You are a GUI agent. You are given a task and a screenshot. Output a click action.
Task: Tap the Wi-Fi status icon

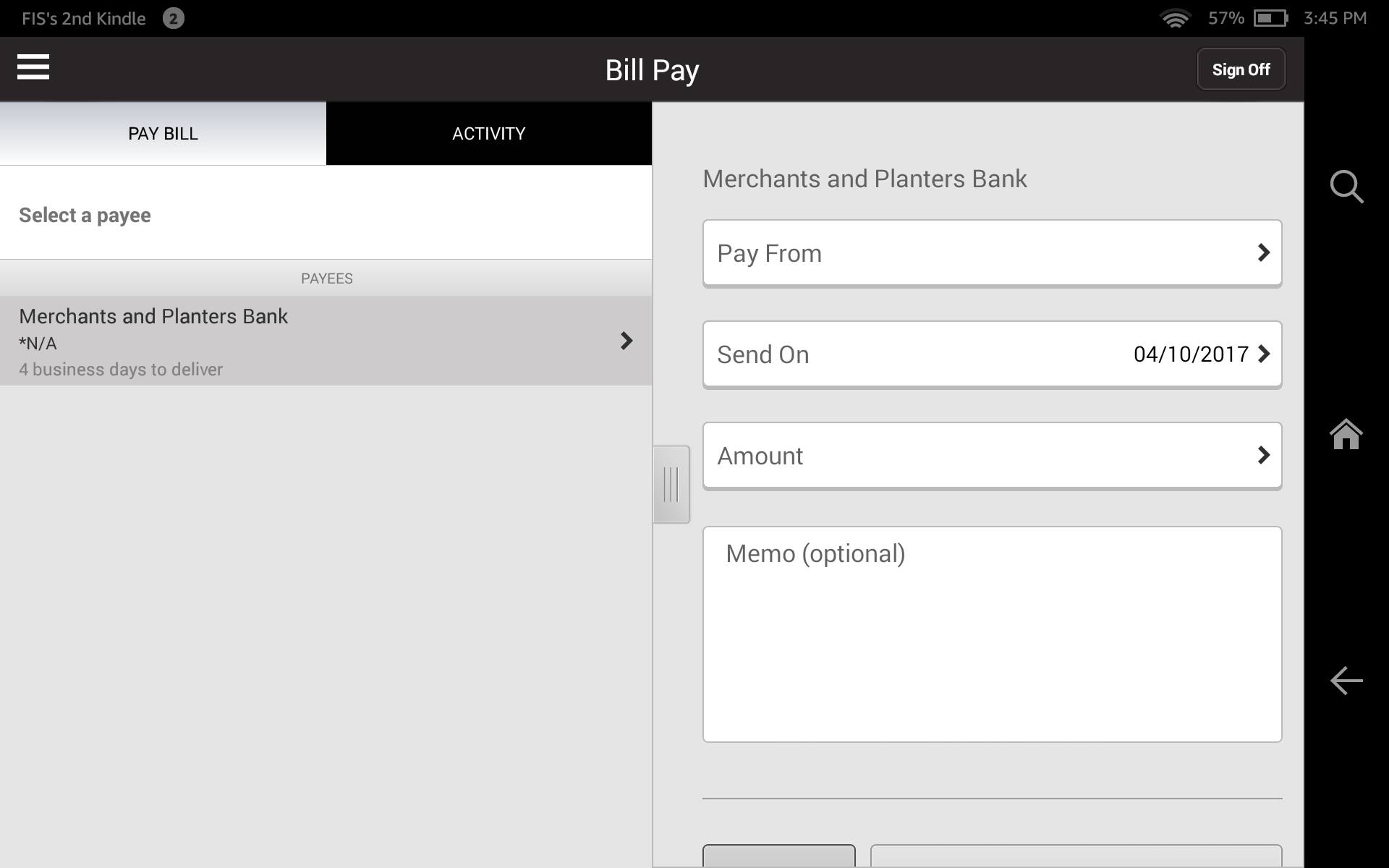(x=1175, y=18)
